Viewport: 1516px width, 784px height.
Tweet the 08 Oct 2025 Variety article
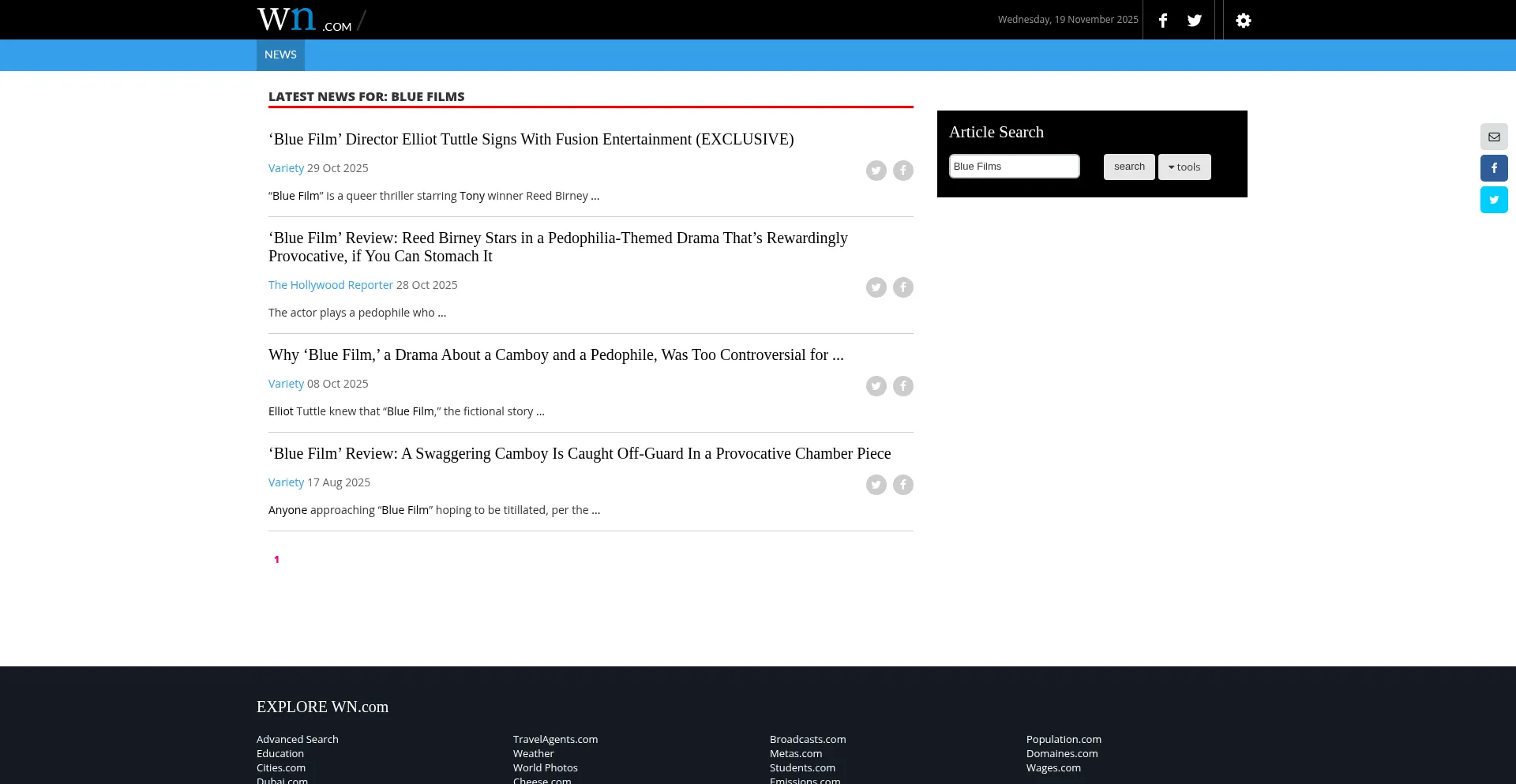[876, 386]
